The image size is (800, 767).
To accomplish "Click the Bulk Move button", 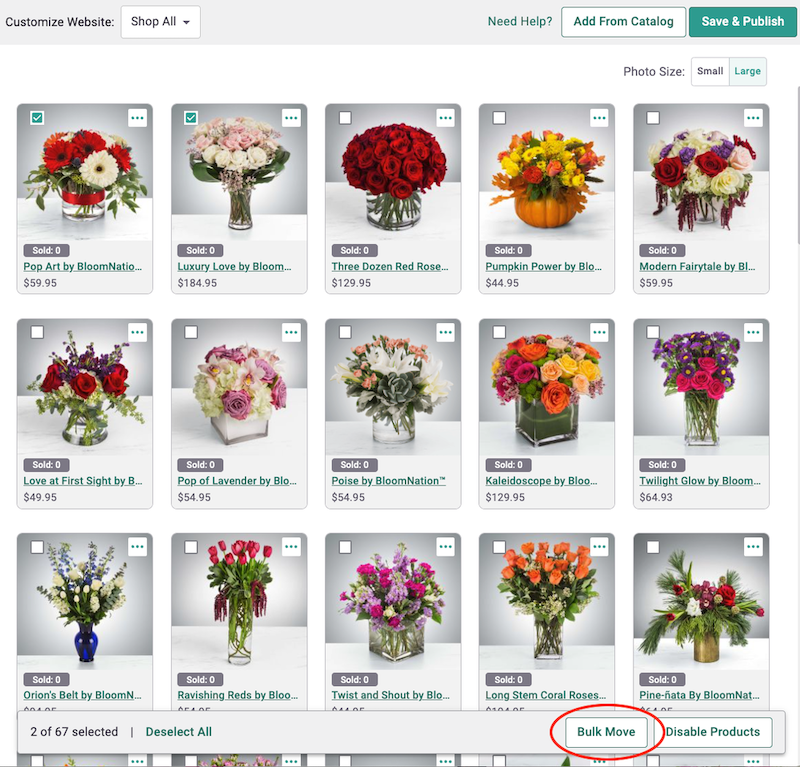I will (x=606, y=732).
